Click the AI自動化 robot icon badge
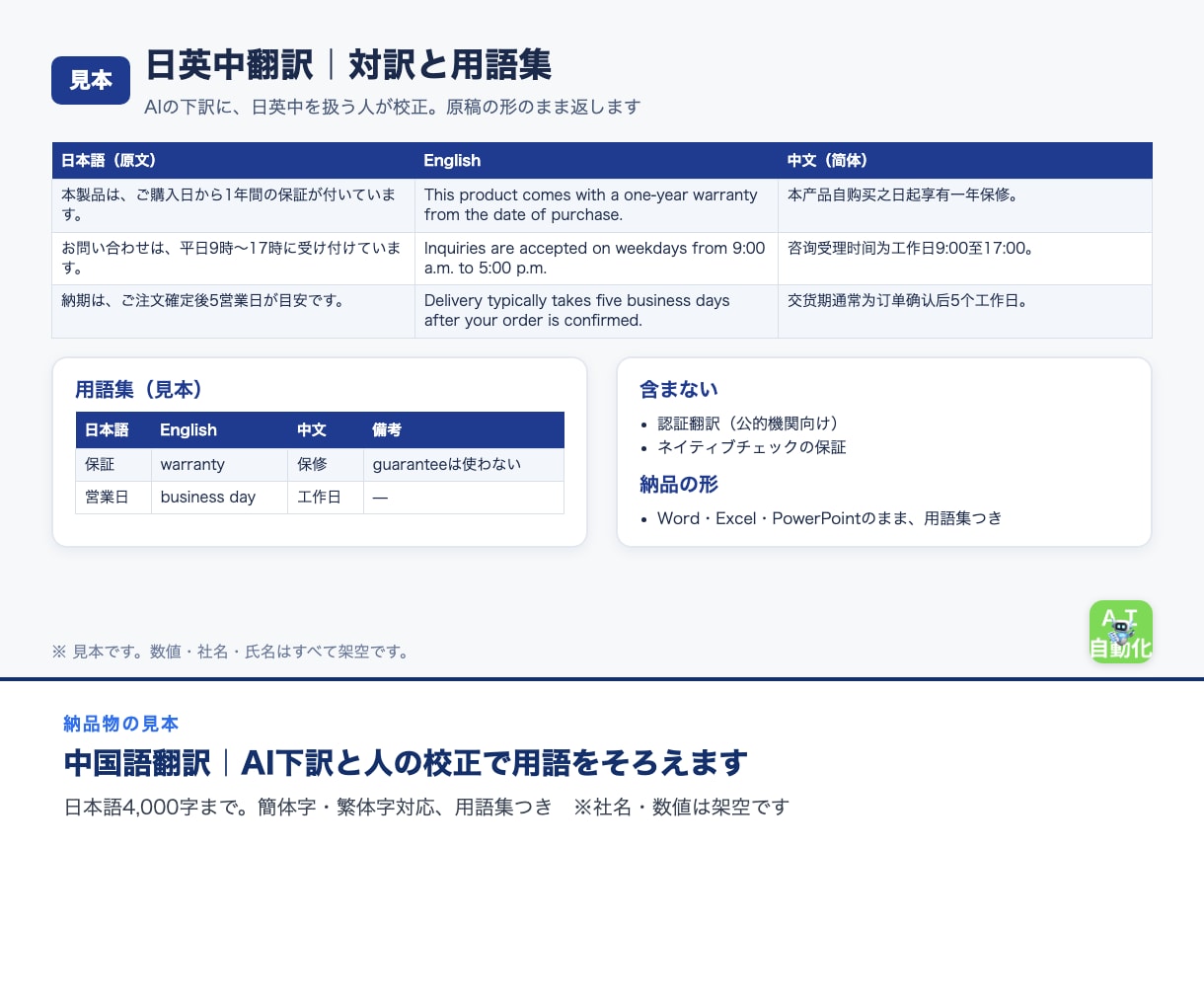Image resolution: width=1204 pixels, height=1003 pixels. [x=1120, y=632]
